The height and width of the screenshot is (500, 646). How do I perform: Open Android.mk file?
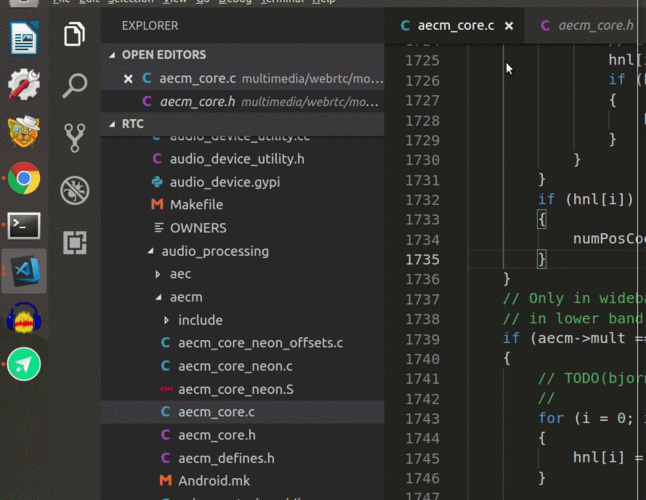point(243,481)
